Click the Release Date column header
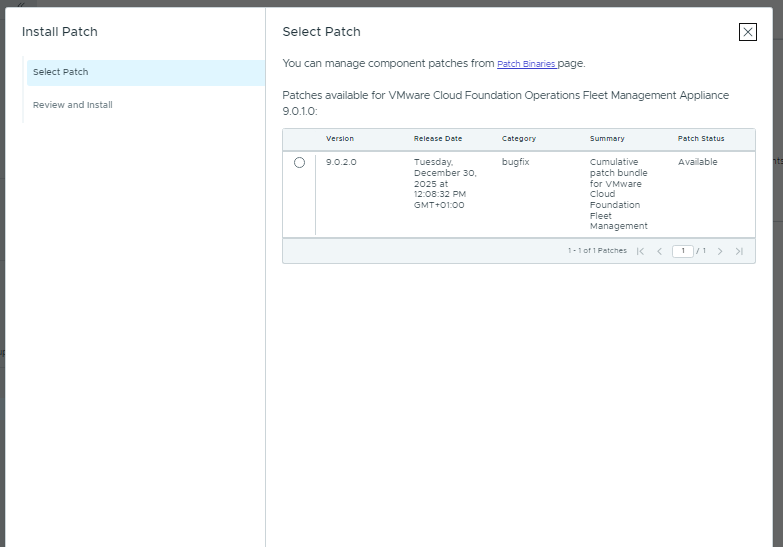This screenshot has width=783, height=547. coord(438,138)
